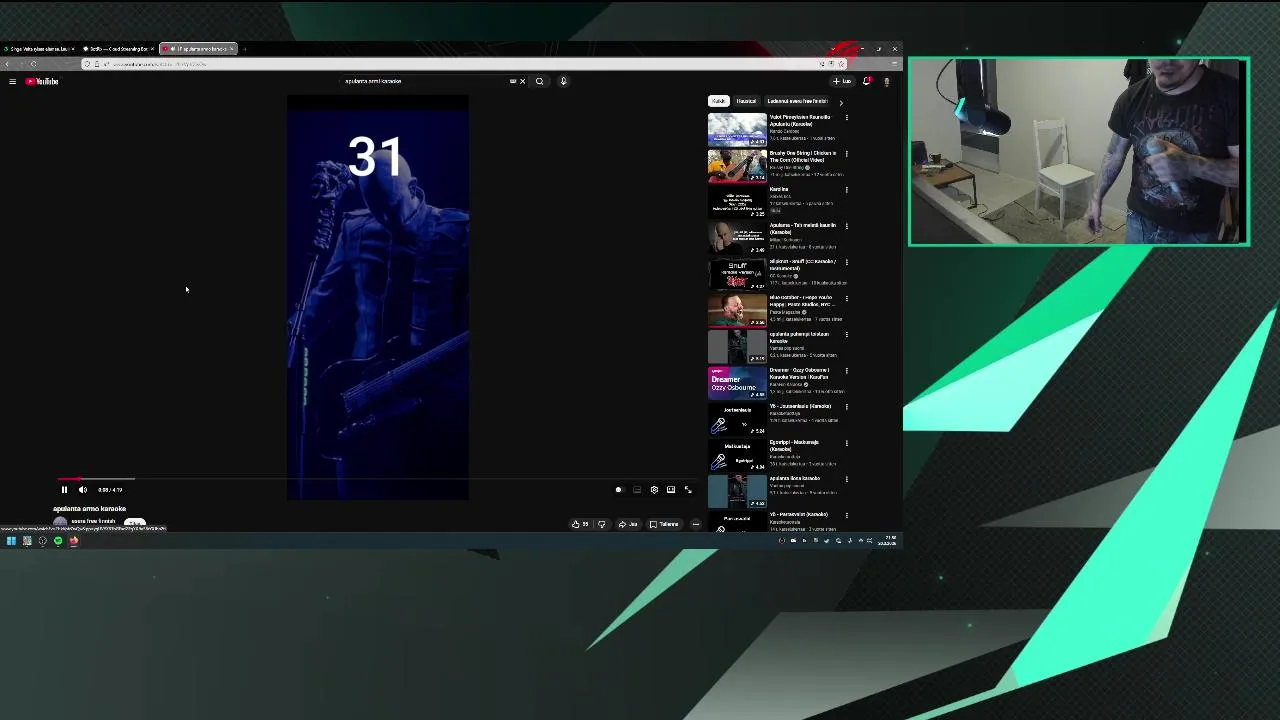Open options menu for slipknot snuff video
This screenshot has height=720, width=1280.
846,262
